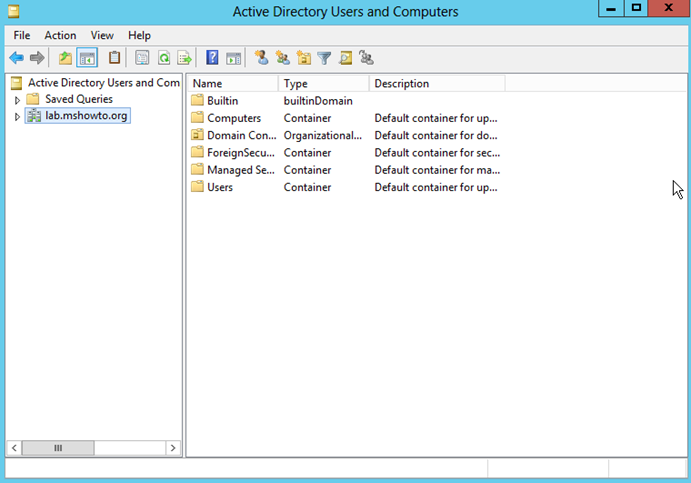Open the View menu

[102, 35]
